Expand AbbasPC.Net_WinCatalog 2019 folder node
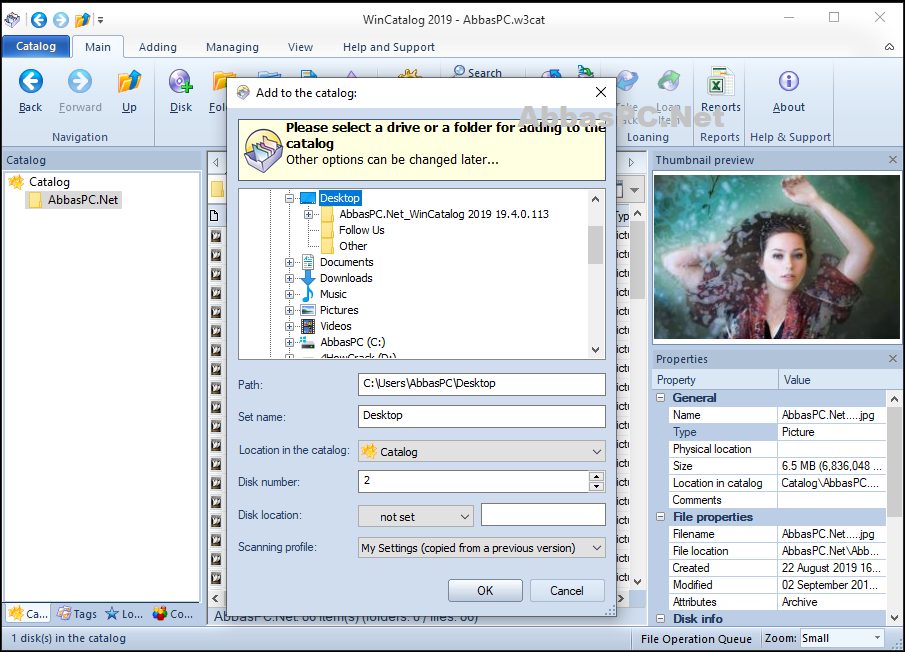Screen dimensions: 905x652 pos(308,214)
